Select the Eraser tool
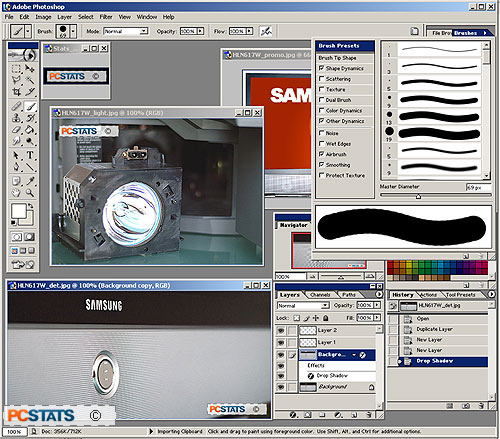This screenshot has width=500, height=439. click(x=16, y=130)
